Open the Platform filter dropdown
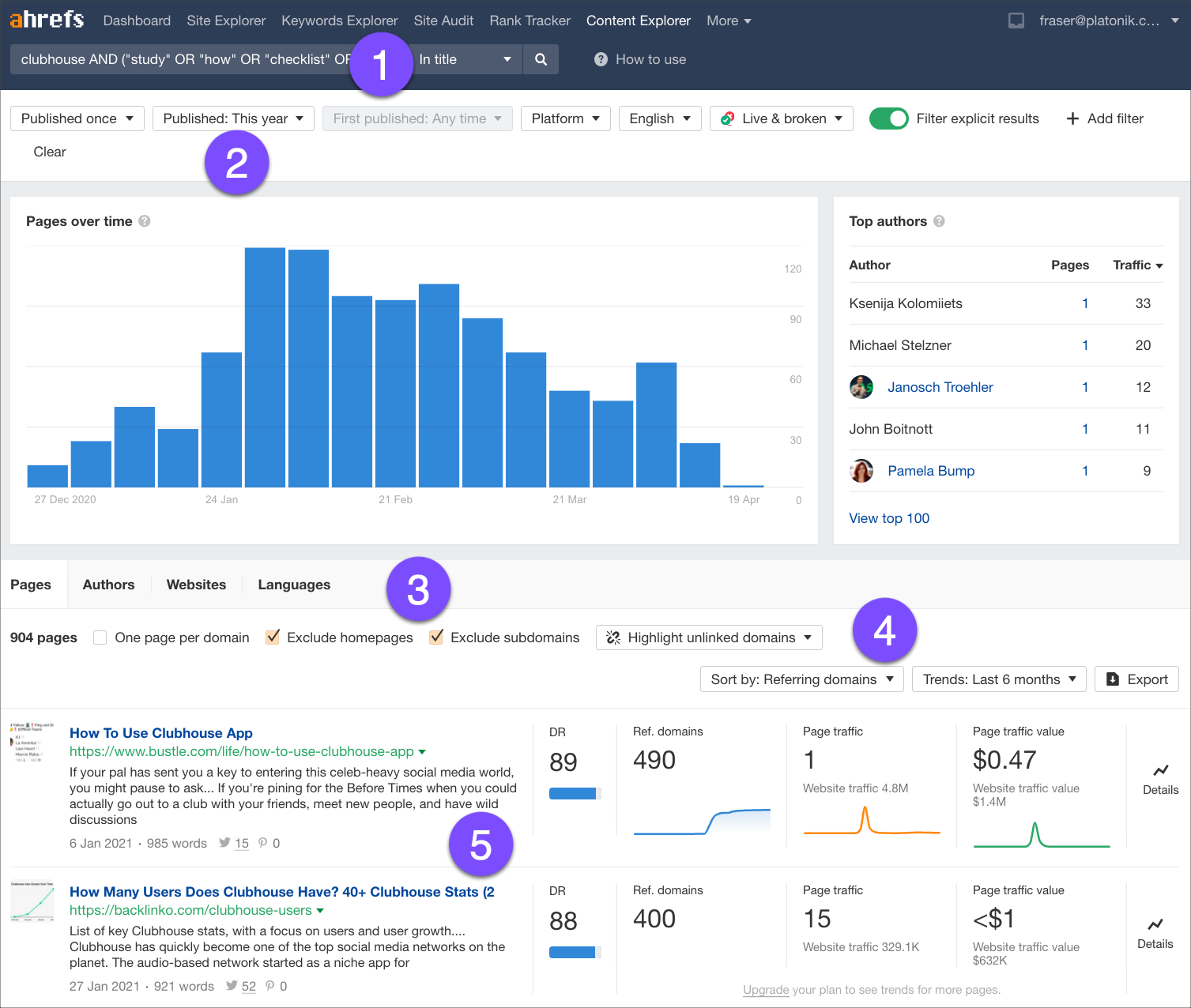 click(x=565, y=118)
